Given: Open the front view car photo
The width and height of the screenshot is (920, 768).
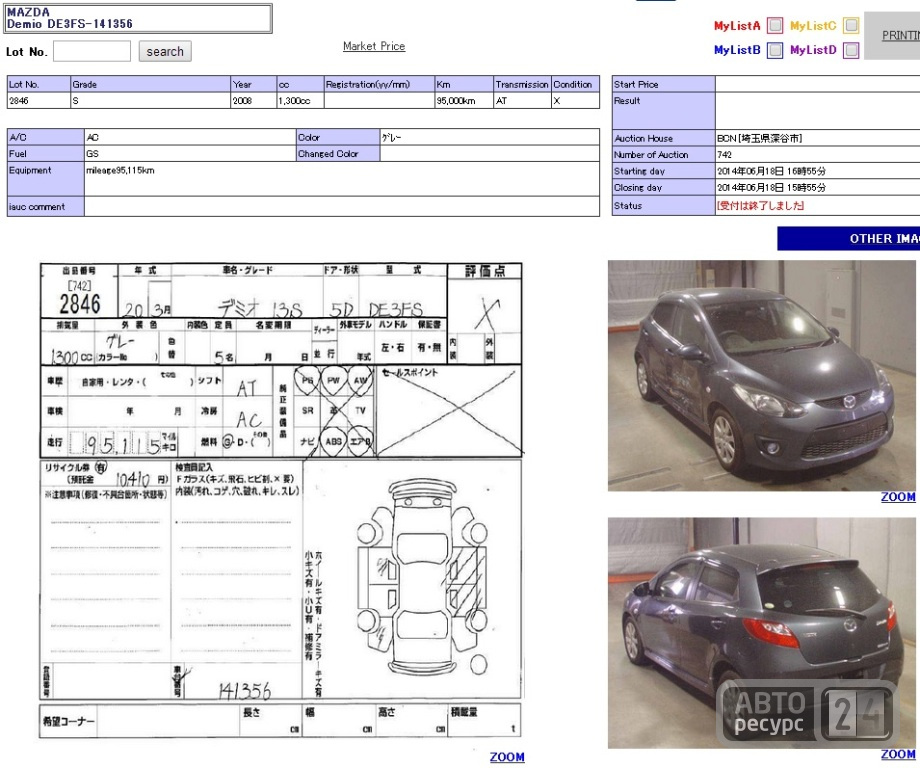Looking at the screenshot, I should [x=762, y=375].
